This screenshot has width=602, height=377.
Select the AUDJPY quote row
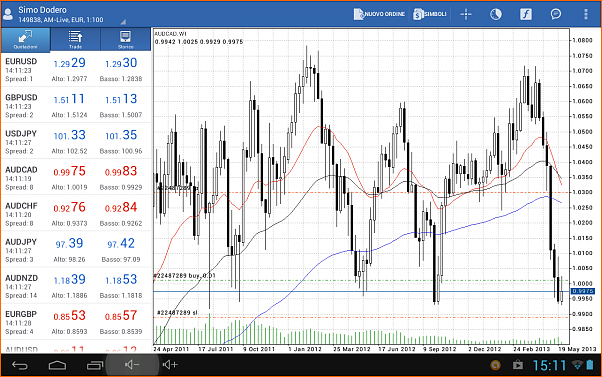(x=76, y=250)
